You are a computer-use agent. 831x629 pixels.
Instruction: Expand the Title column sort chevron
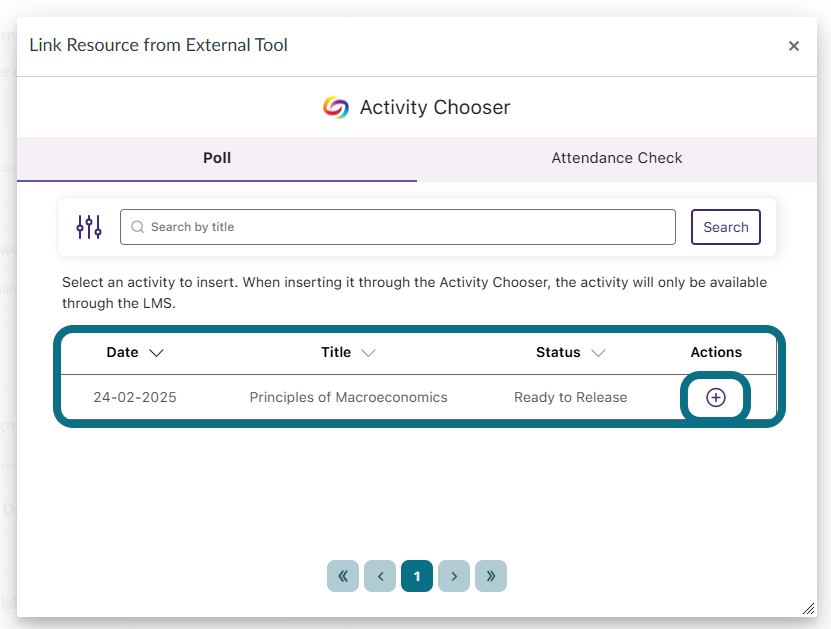pos(368,353)
